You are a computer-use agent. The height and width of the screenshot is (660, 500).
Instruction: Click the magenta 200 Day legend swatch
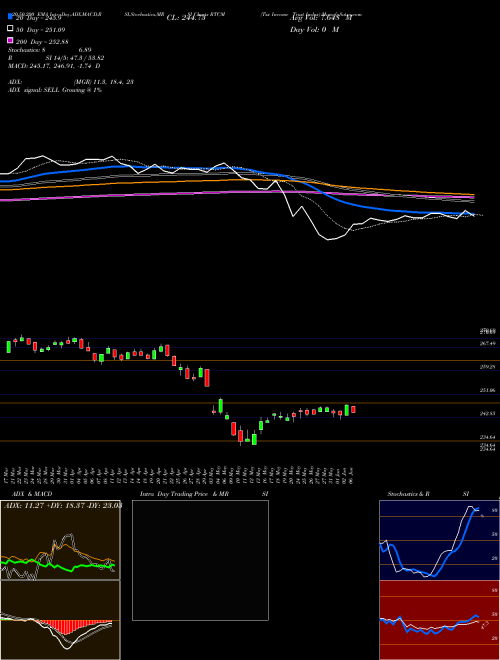tap(10, 41)
